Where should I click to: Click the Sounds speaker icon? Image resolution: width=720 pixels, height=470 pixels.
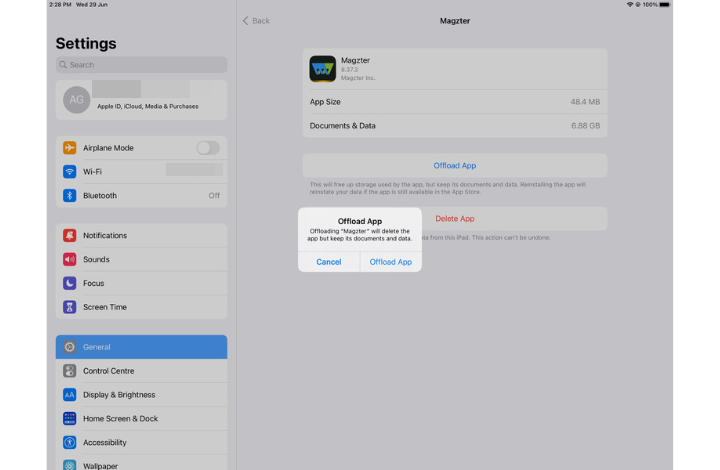coord(69,259)
